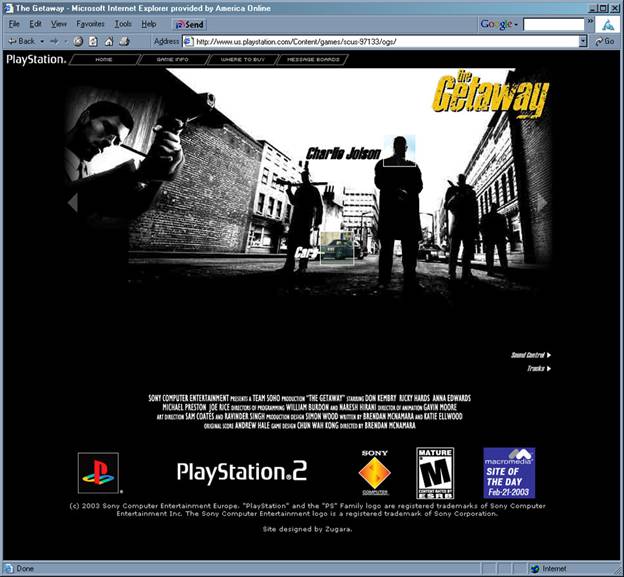Click the Google toolbar search box
Screen dimensions: 624x577
tap(553, 24)
